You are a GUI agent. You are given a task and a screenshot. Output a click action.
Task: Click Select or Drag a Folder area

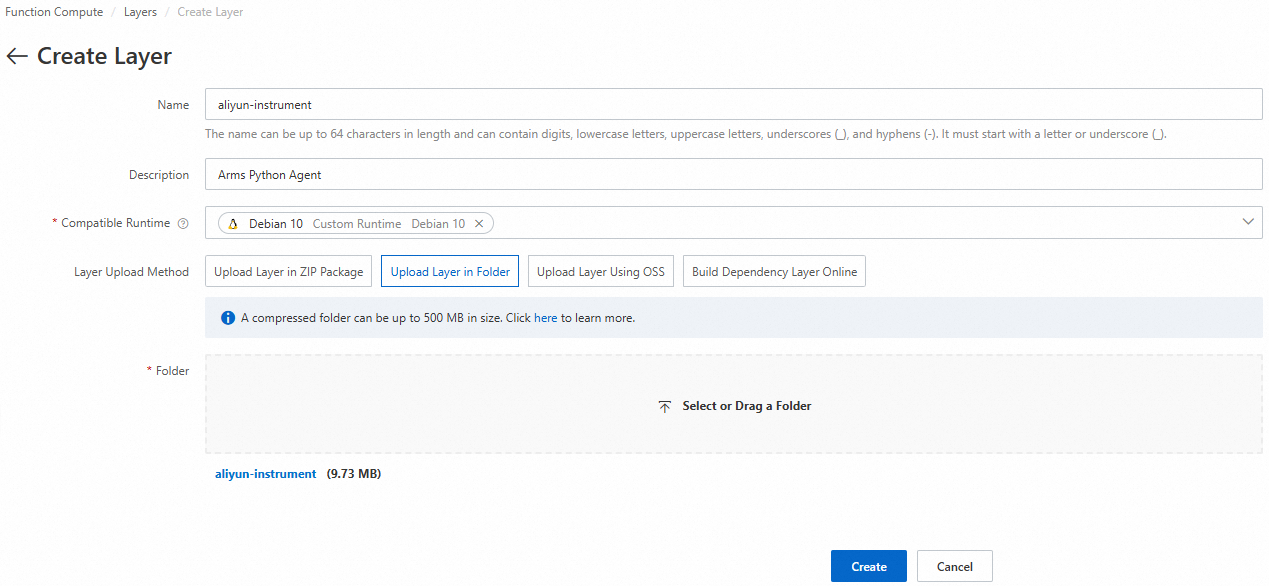tap(734, 405)
